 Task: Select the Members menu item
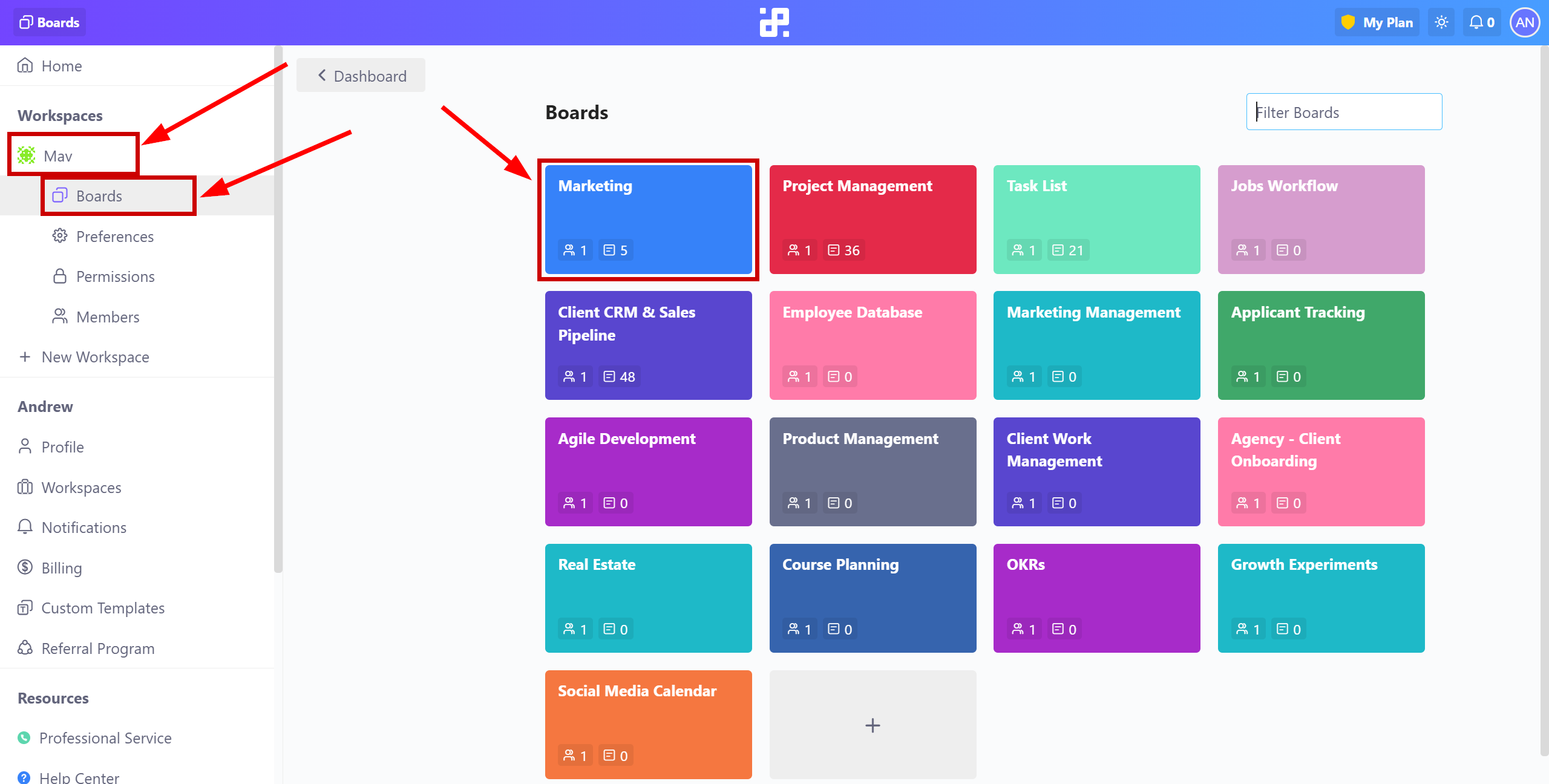click(x=108, y=316)
